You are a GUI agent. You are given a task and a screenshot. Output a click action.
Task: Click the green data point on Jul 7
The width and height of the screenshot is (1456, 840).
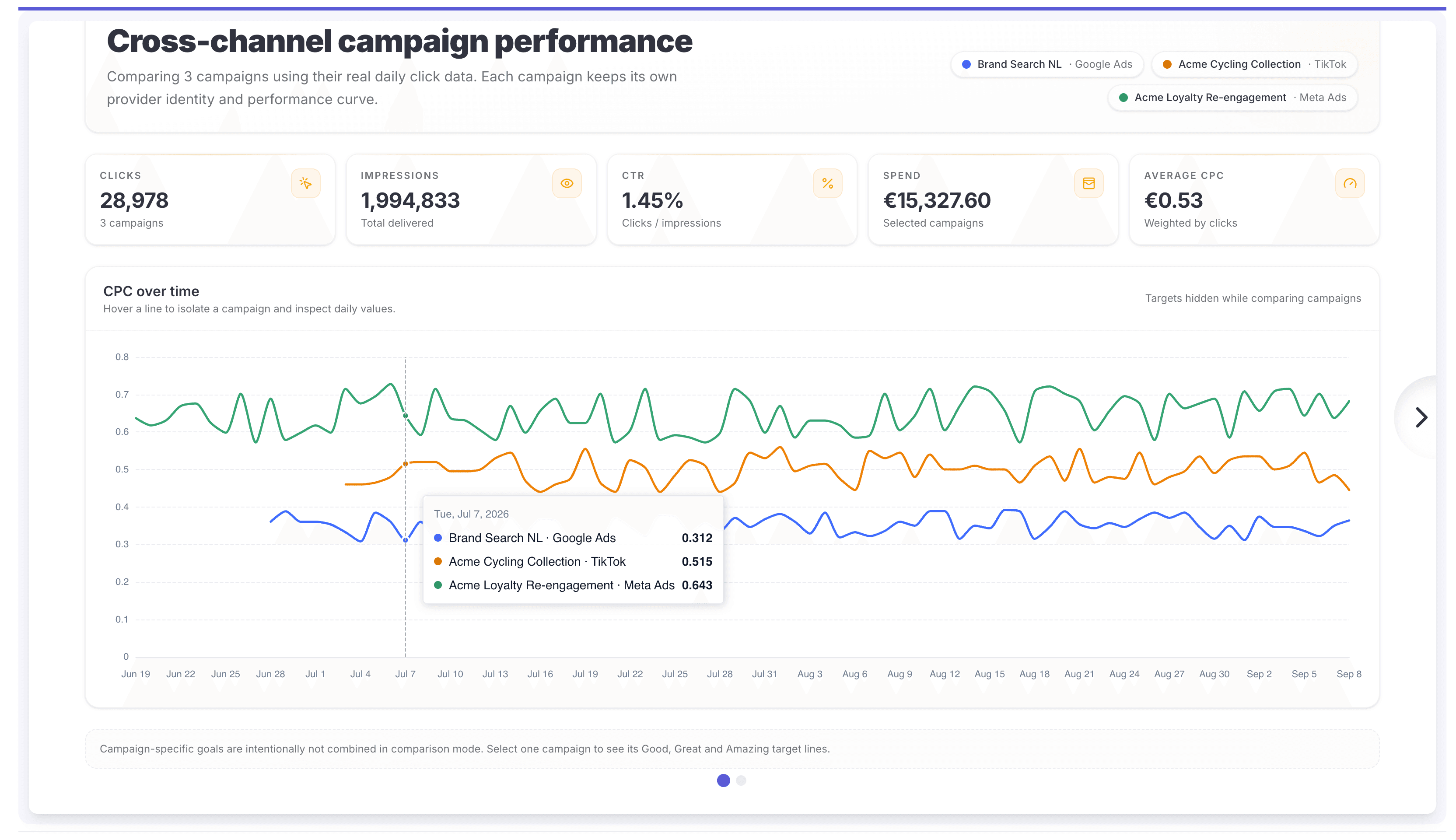pyautogui.click(x=406, y=415)
